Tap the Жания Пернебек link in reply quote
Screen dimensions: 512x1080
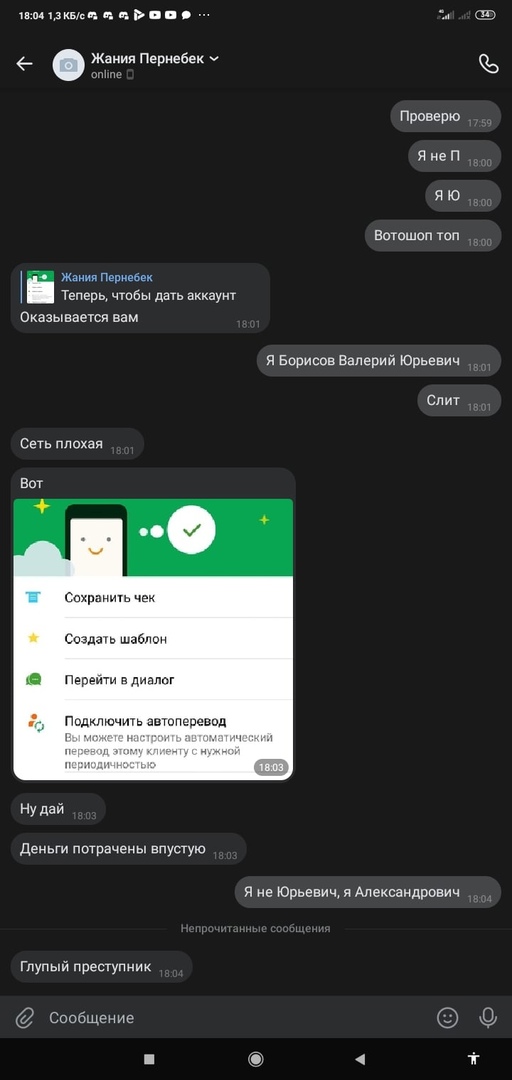(x=107, y=278)
